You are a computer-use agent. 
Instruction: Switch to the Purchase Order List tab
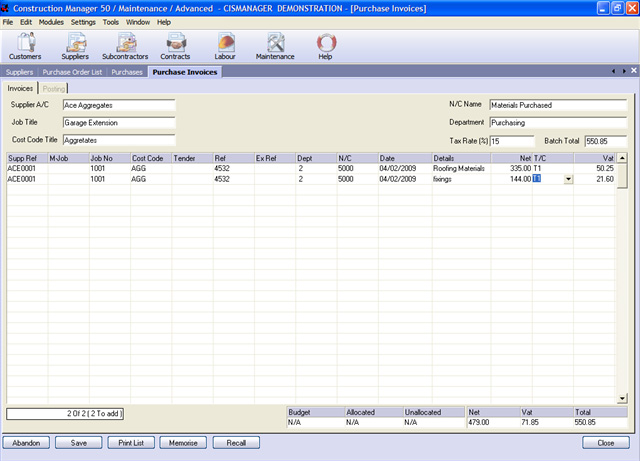(x=72, y=72)
